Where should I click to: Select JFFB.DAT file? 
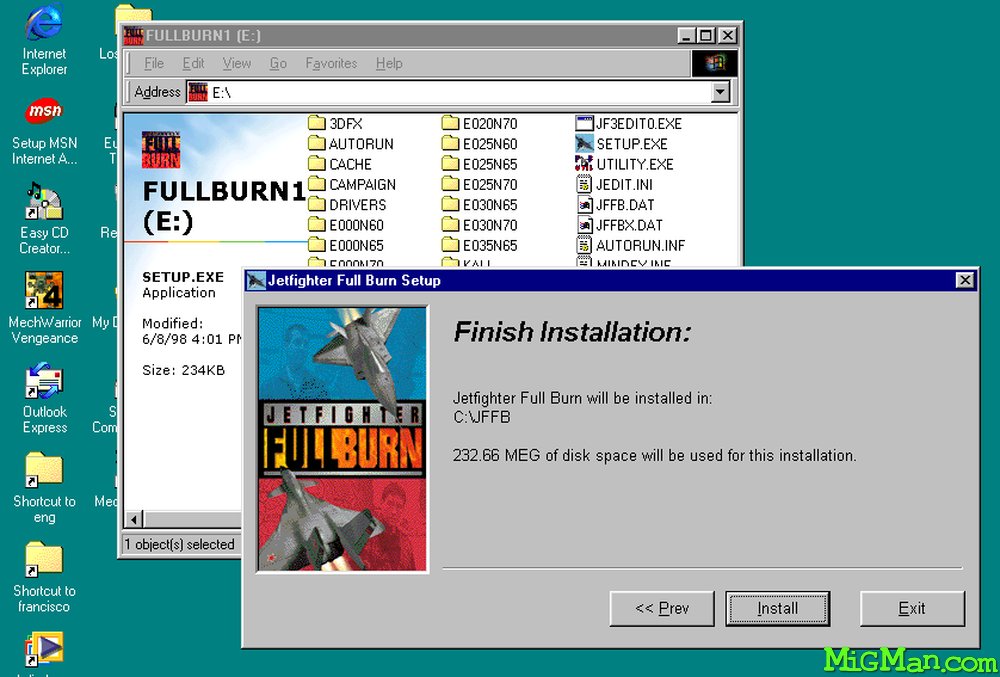click(615, 205)
